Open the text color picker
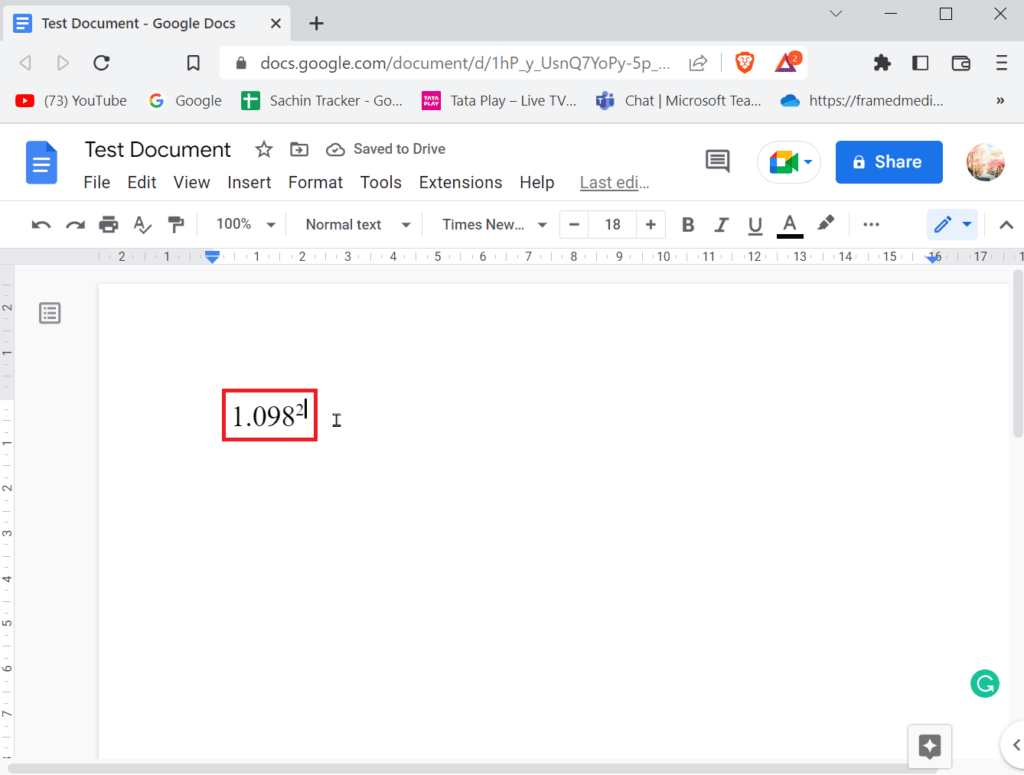Viewport: 1024px width, 775px height. pyautogui.click(x=790, y=225)
